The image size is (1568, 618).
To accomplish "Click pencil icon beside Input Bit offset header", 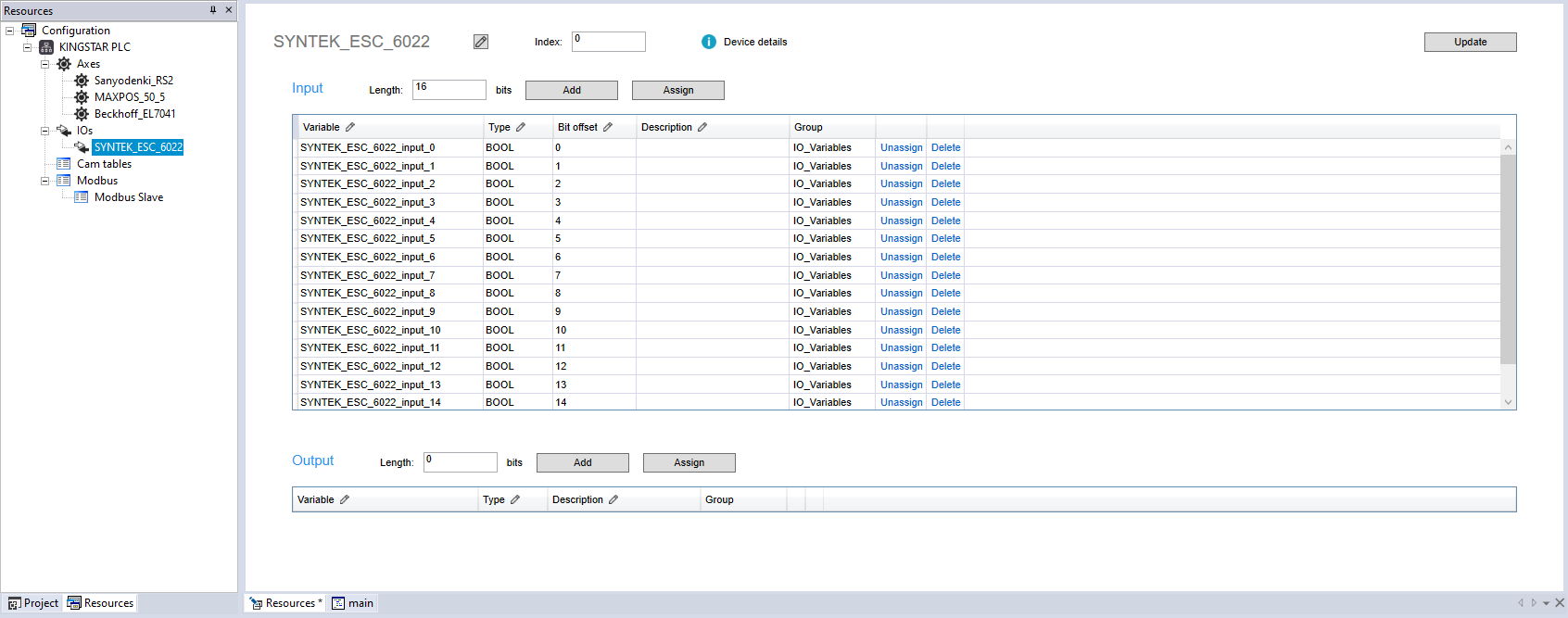I will [608, 128].
